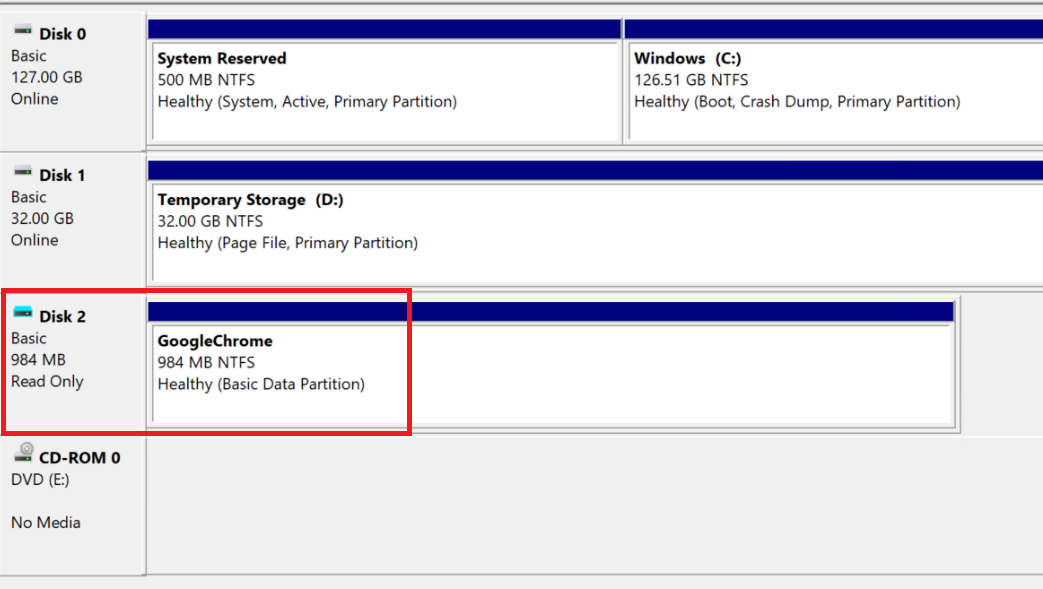
Task: Click the Disk 1 label
Action: 63,176
